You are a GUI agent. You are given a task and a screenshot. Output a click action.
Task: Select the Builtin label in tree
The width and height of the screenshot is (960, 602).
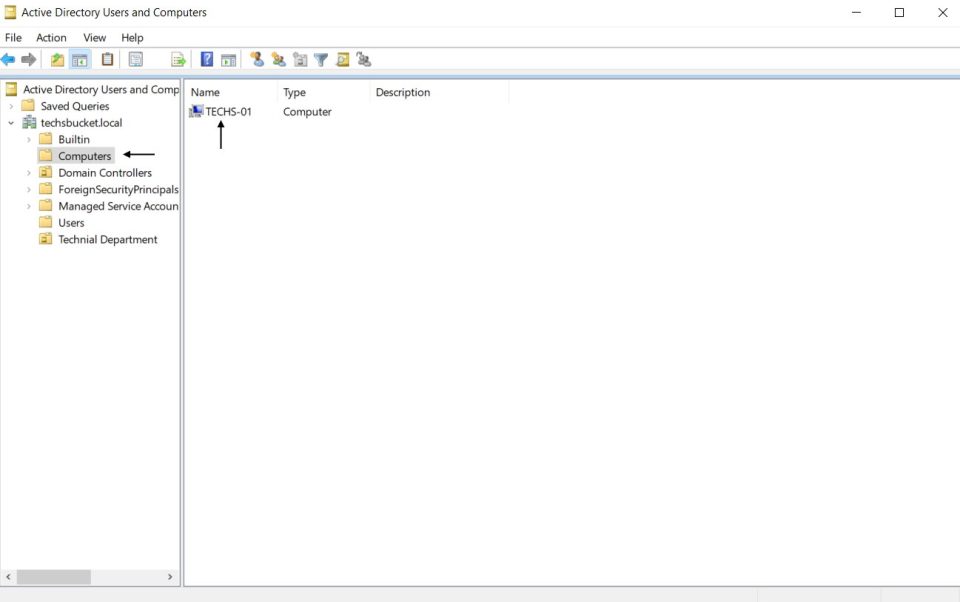[x=73, y=140]
